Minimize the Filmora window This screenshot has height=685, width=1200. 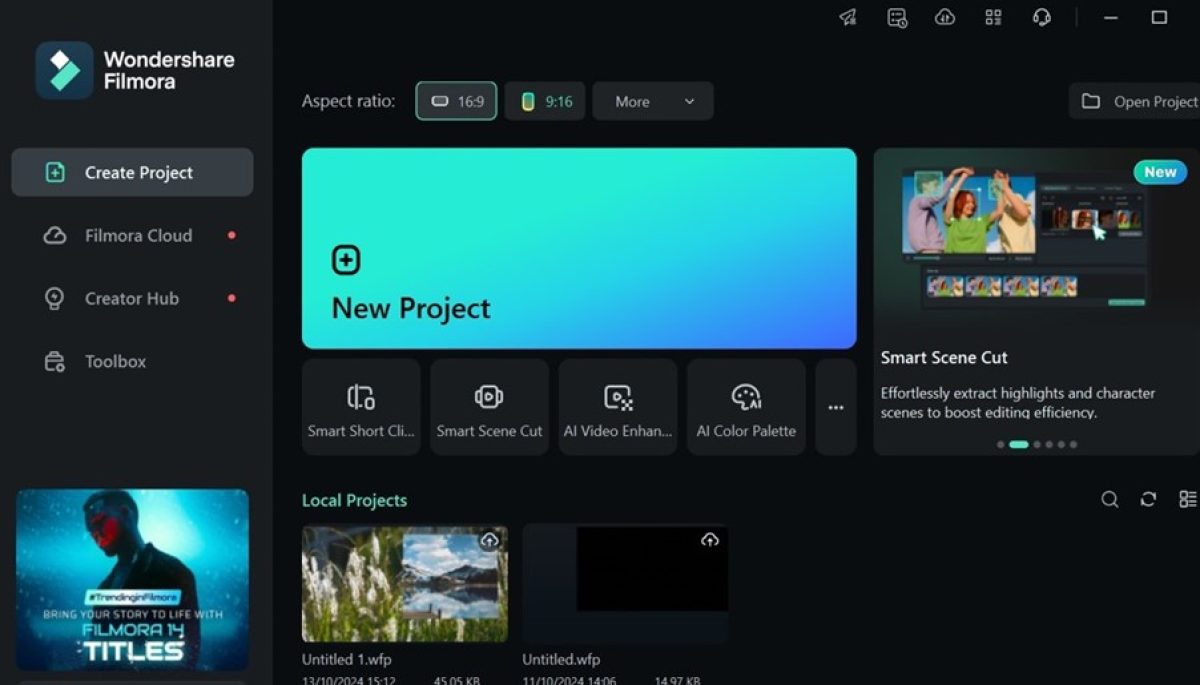(x=1111, y=18)
